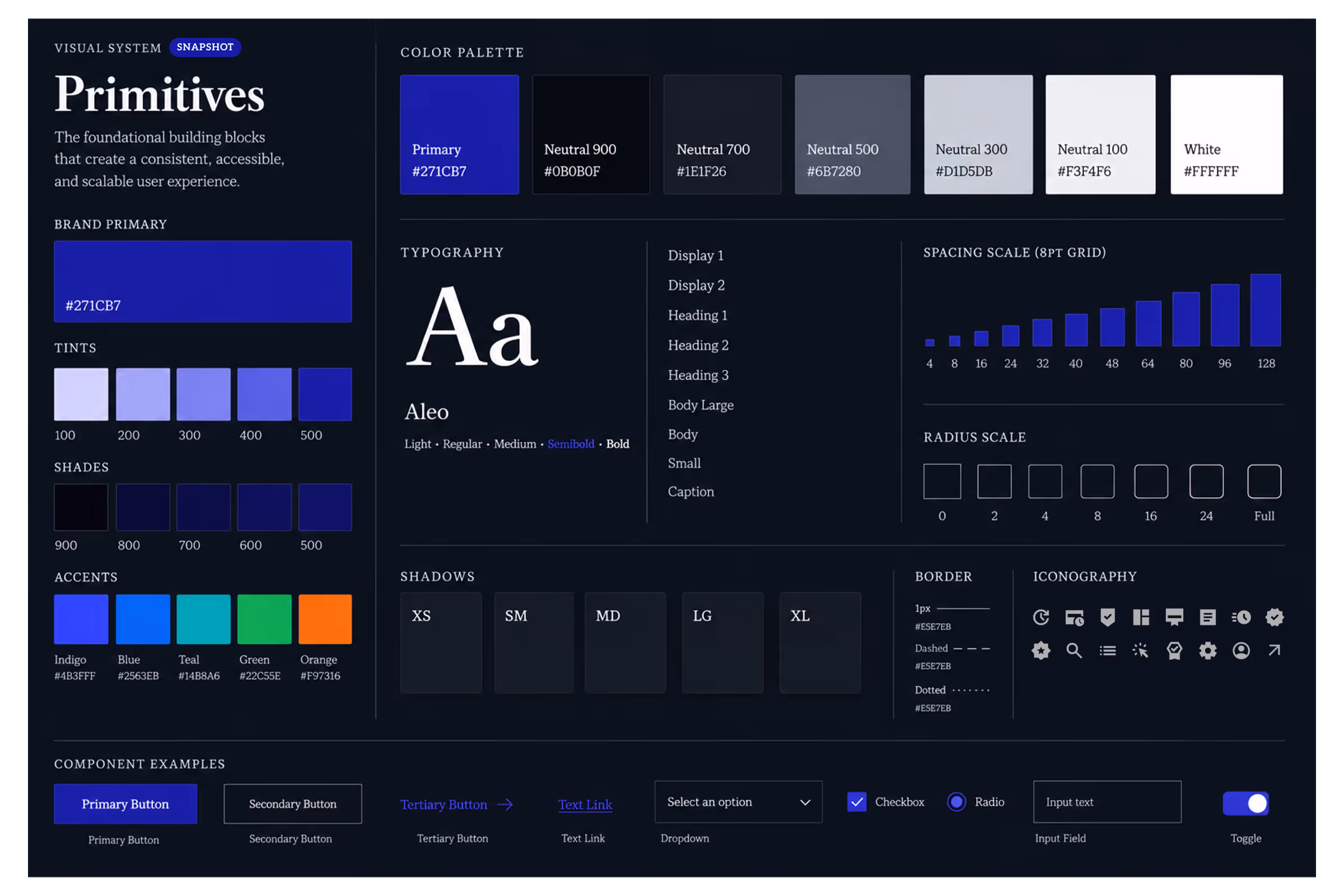This screenshot has width=1344, height=896.
Task: Choose the Blue accent swatch
Action: [x=143, y=619]
